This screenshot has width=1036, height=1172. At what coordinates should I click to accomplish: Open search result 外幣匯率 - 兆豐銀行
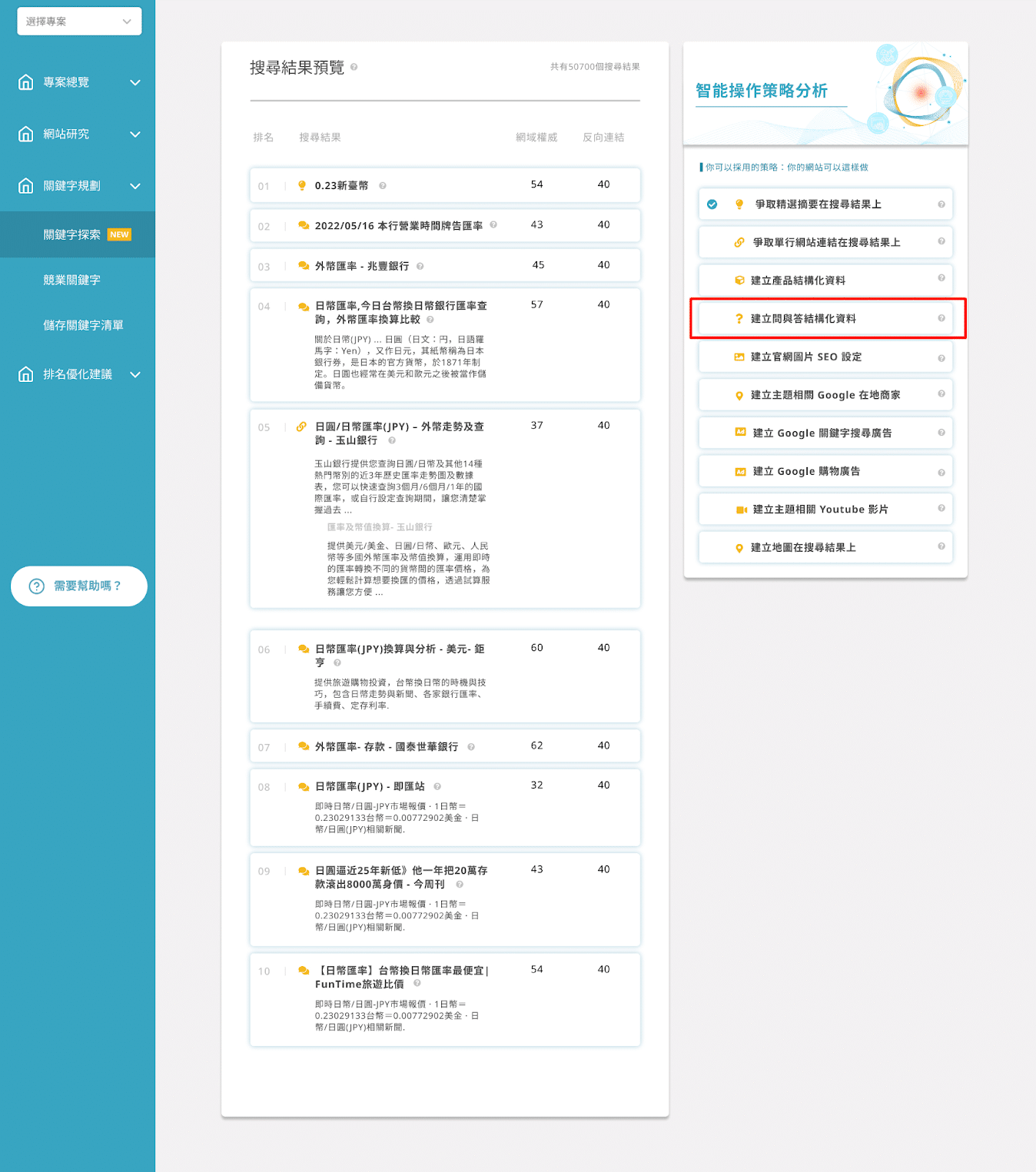(x=361, y=267)
